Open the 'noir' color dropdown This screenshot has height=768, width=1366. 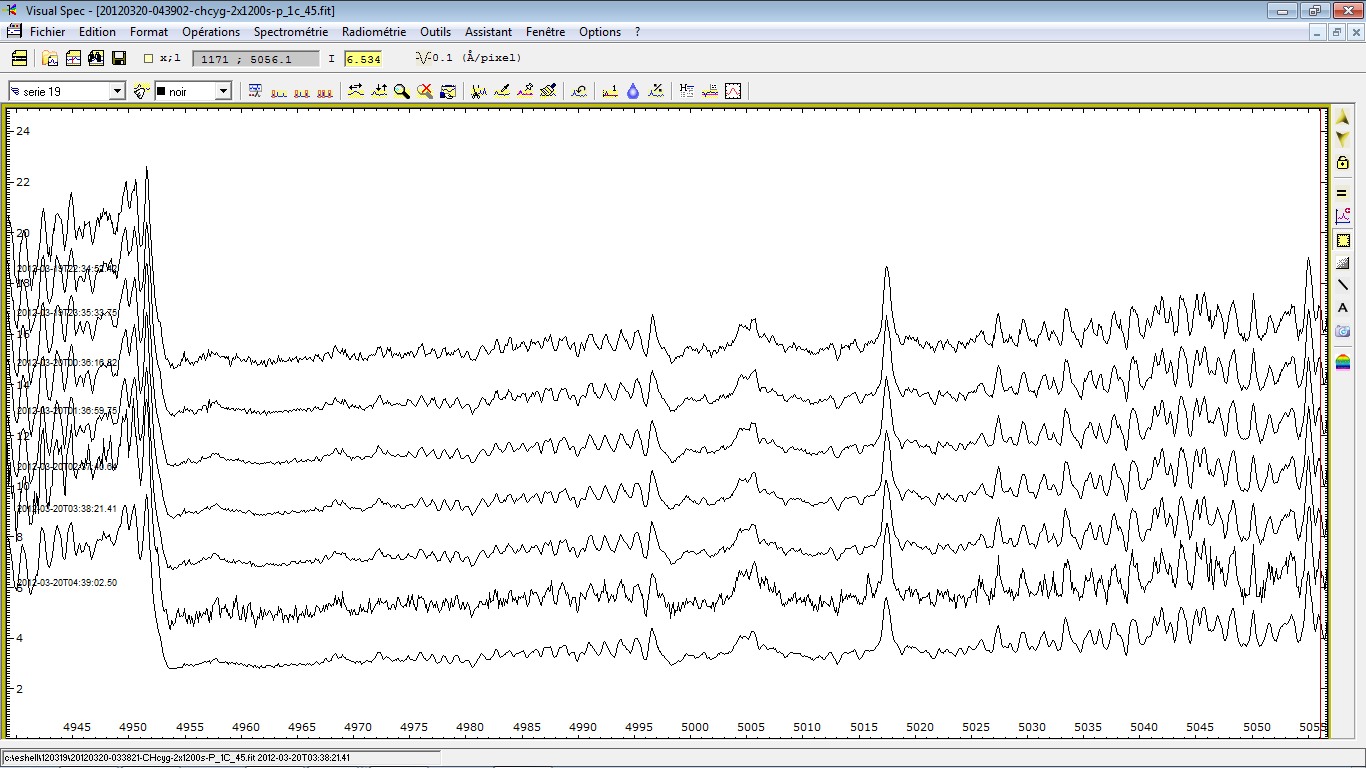click(223, 91)
